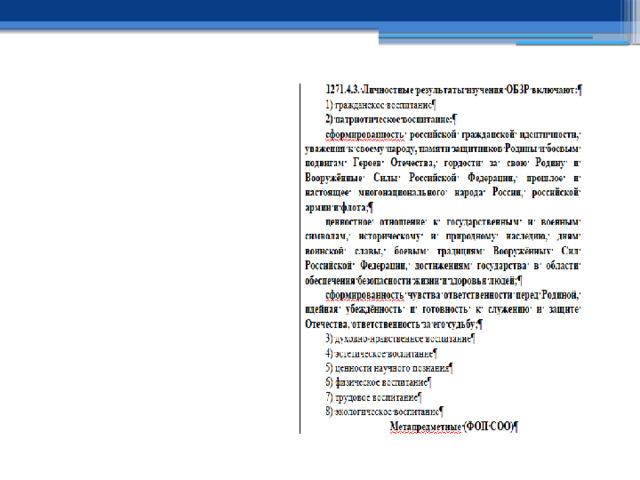Click line 'Российской Федерации, достижениям государства в области'
This screenshot has width=640, height=480.
[x=443, y=266]
